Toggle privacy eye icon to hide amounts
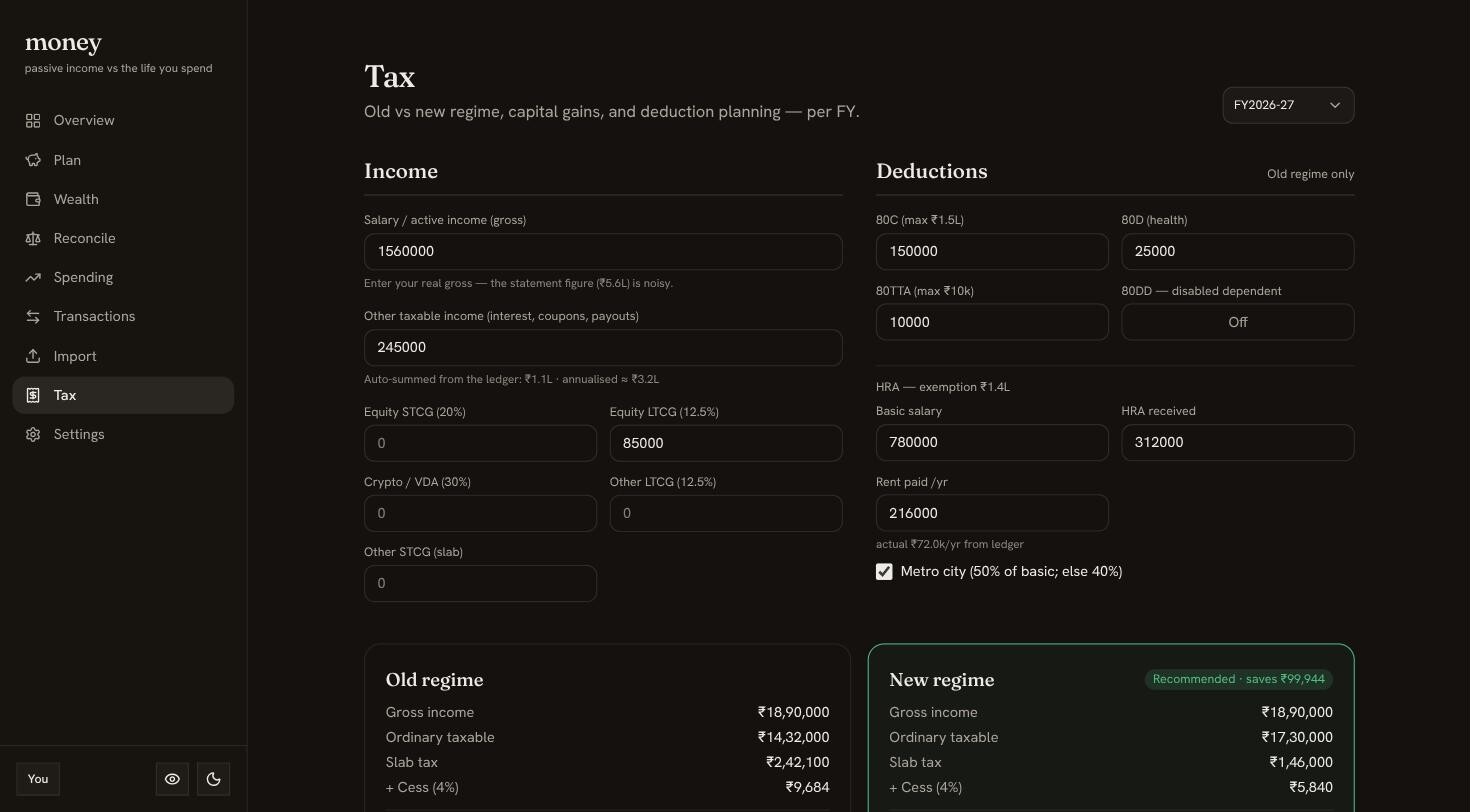The image size is (1470, 812). click(x=172, y=779)
